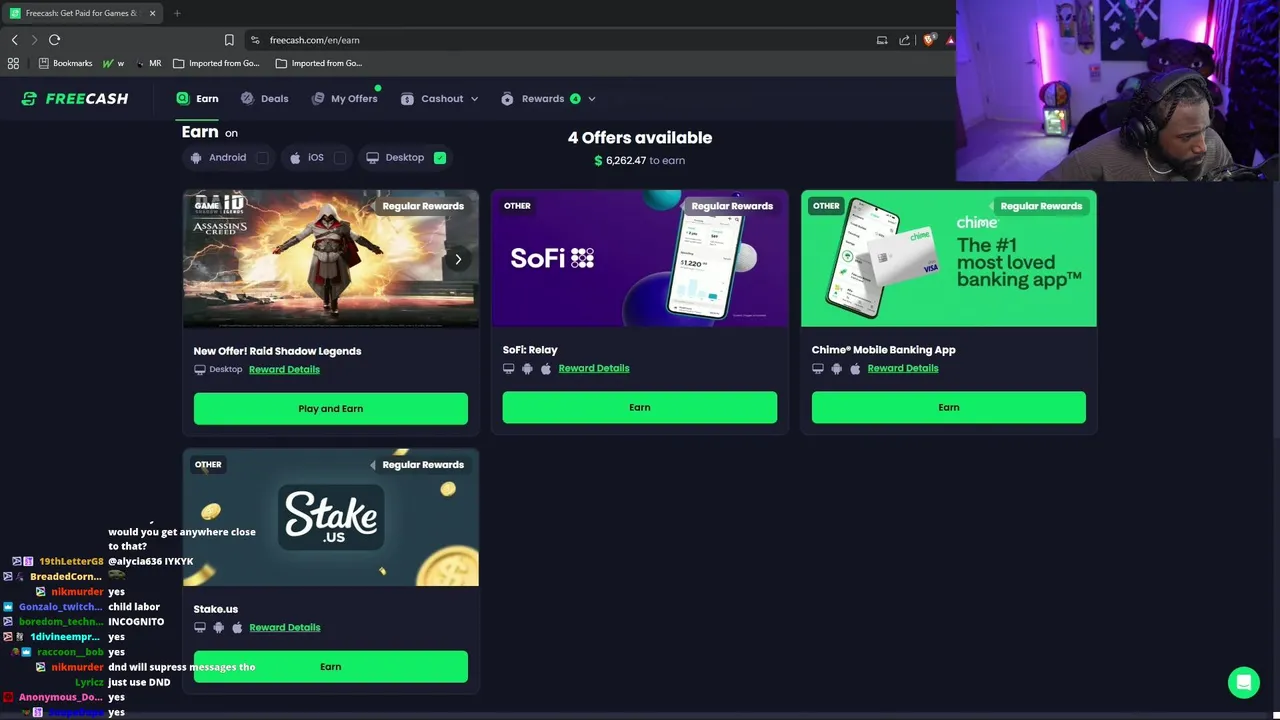Click the '4 Offers available' heading
Viewport: 1280px width, 720px height.
click(x=640, y=138)
